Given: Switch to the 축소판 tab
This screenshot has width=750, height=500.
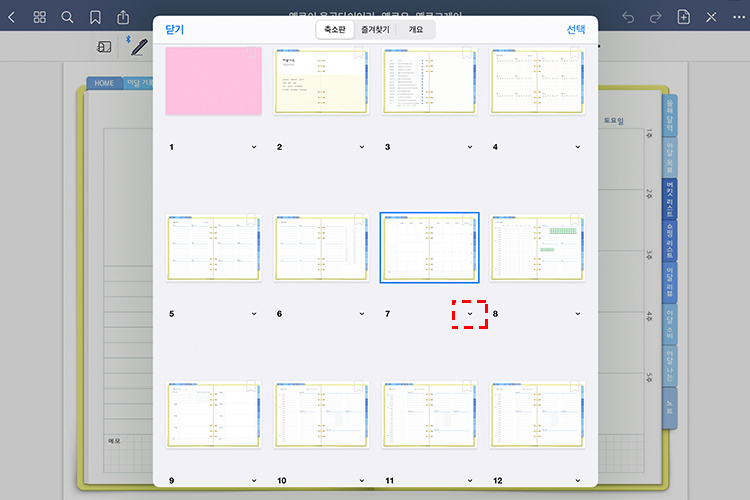Looking at the screenshot, I should 335,30.
